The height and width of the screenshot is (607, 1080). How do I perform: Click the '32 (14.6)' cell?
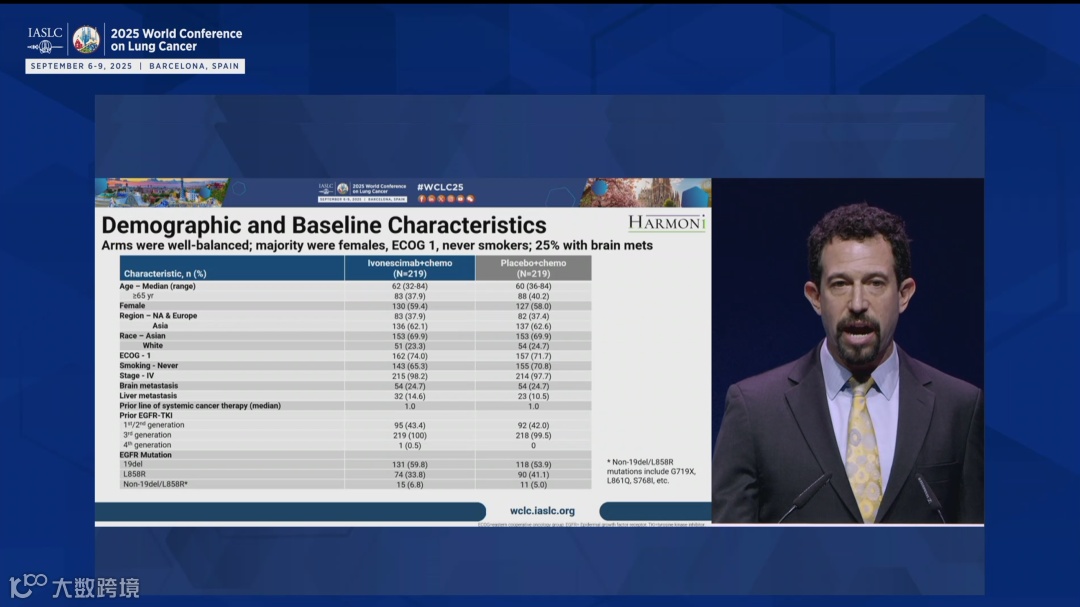(x=410, y=396)
